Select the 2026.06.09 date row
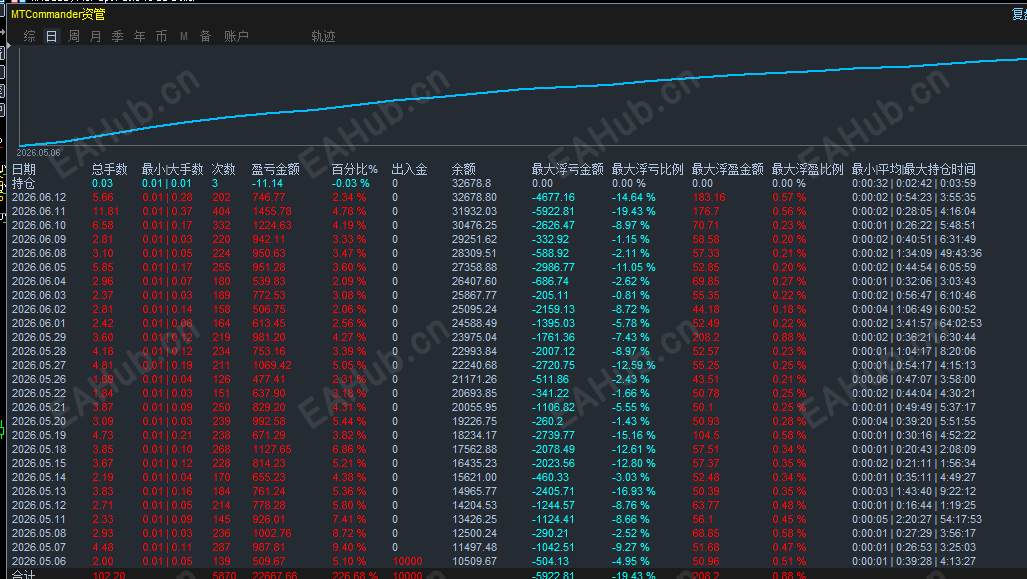 click(494, 239)
